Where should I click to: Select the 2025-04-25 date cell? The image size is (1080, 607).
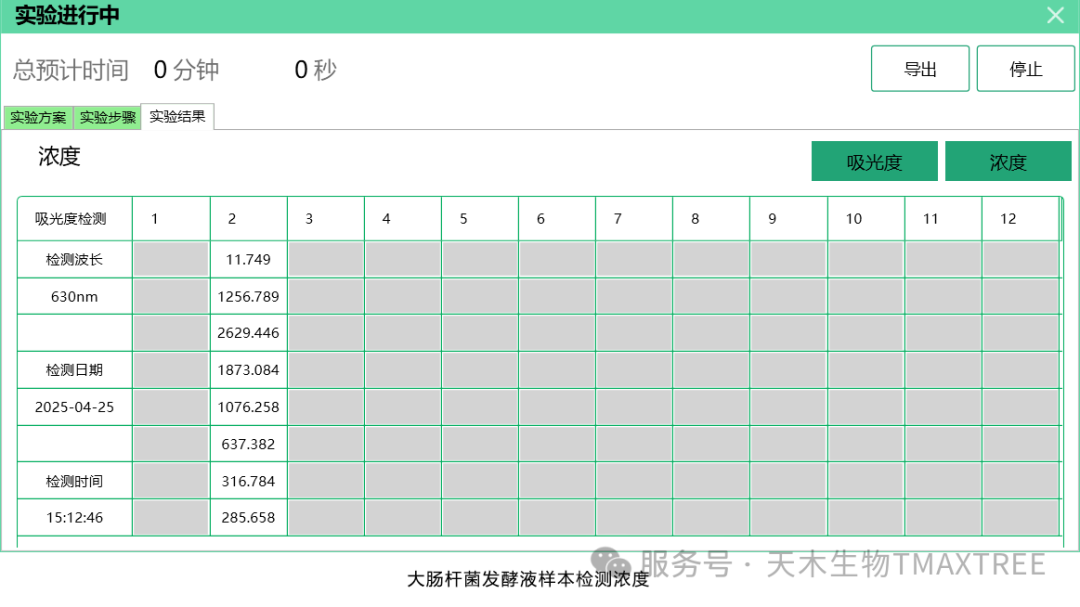point(74,407)
